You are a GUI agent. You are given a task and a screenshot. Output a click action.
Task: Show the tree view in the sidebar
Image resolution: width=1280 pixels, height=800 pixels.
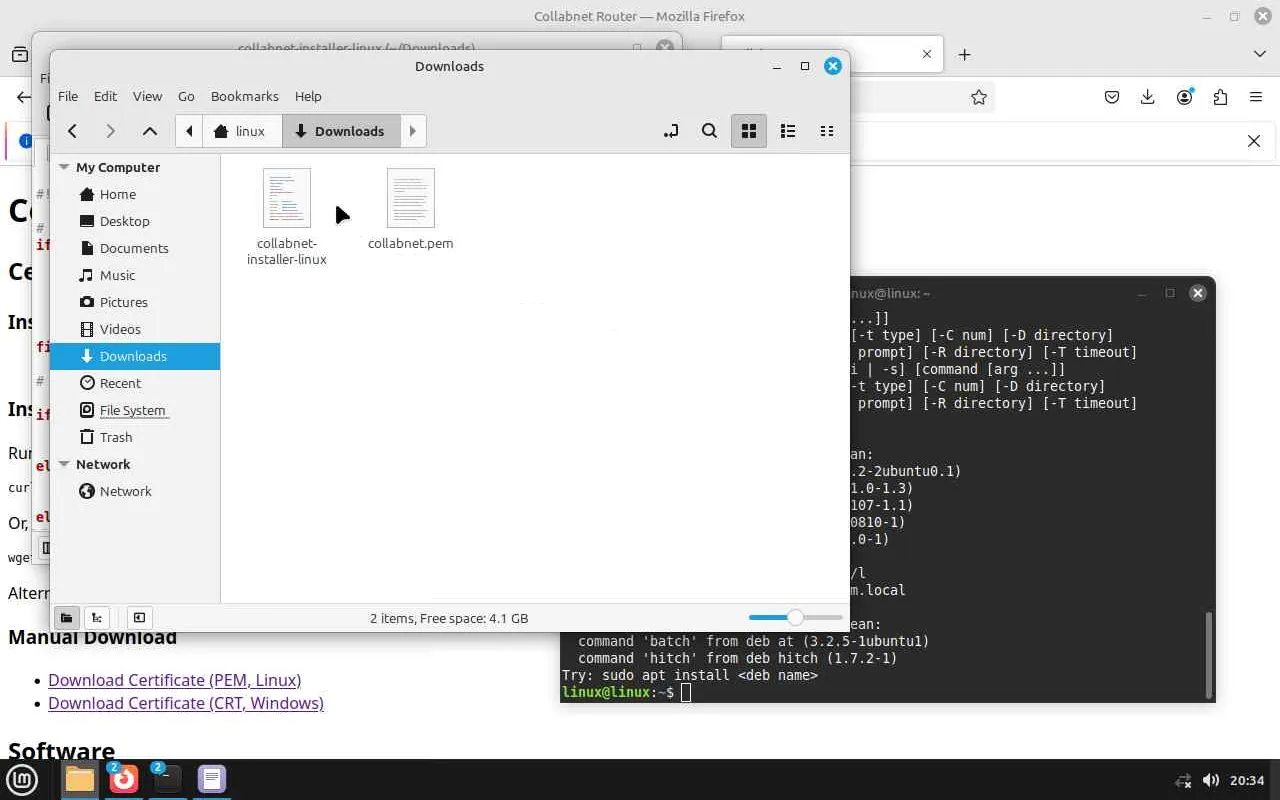point(96,618)
